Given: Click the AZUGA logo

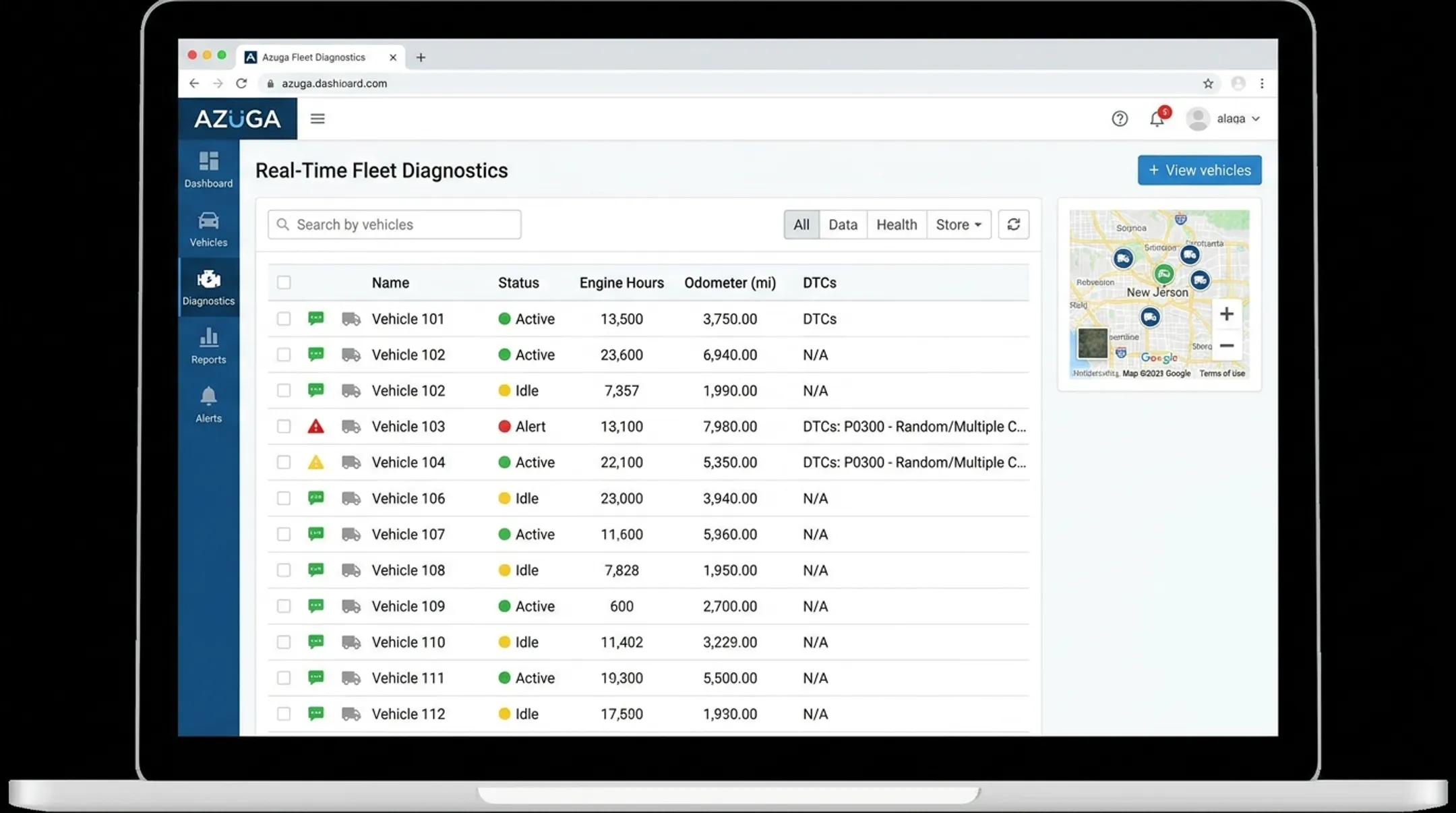Looking at the screenshot, I should [x=237, y=119].
